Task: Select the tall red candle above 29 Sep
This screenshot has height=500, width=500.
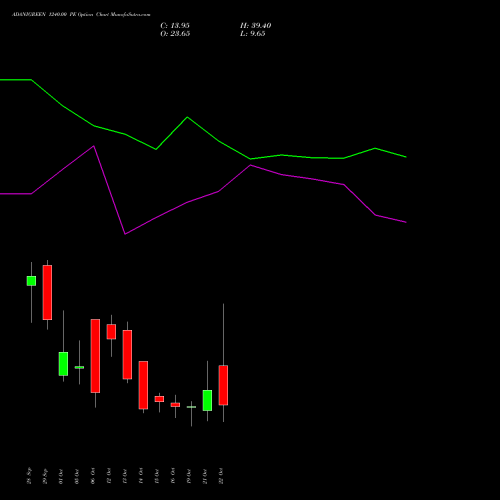Action: coord(47,293)
